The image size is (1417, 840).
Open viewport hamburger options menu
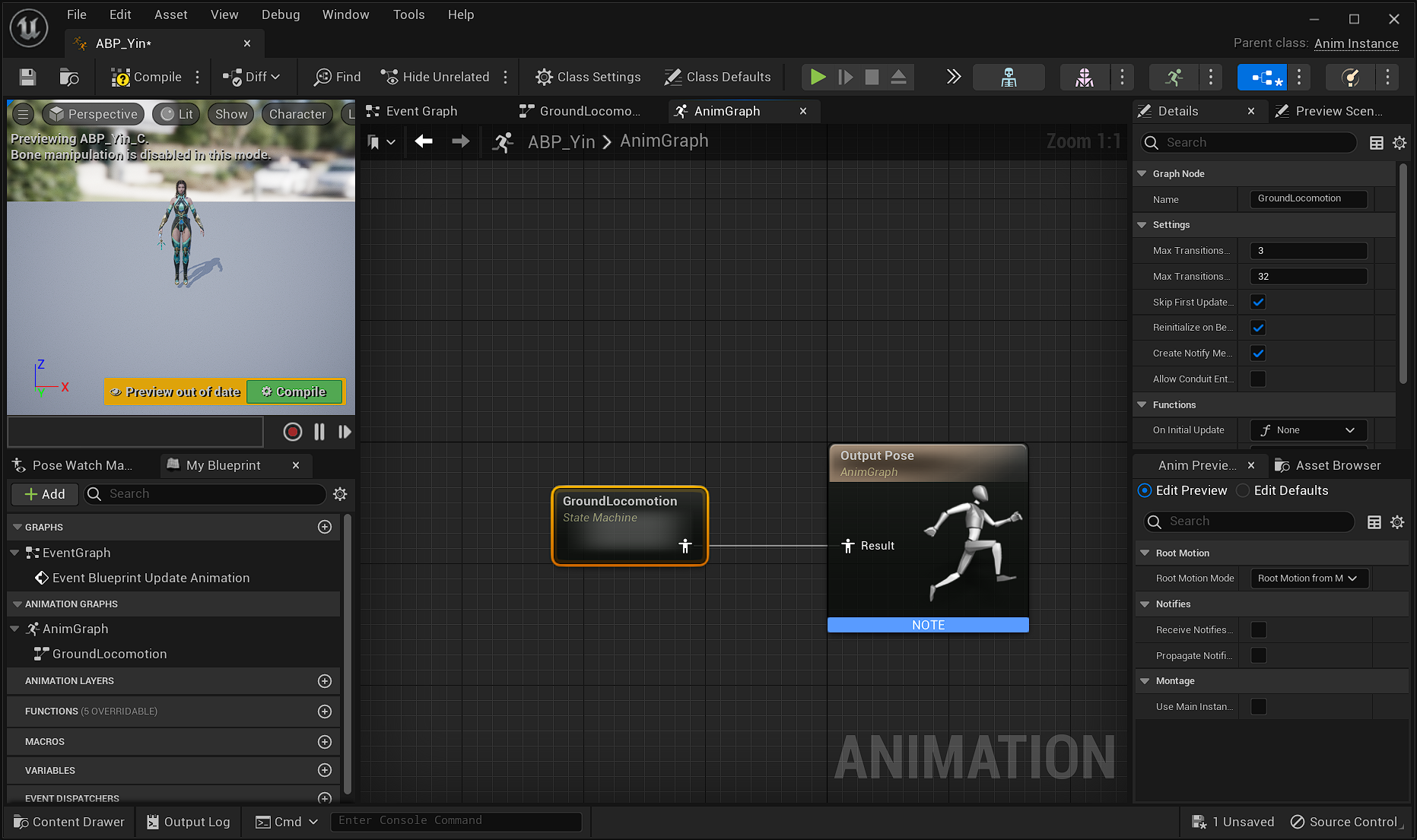tap(24, 114)
